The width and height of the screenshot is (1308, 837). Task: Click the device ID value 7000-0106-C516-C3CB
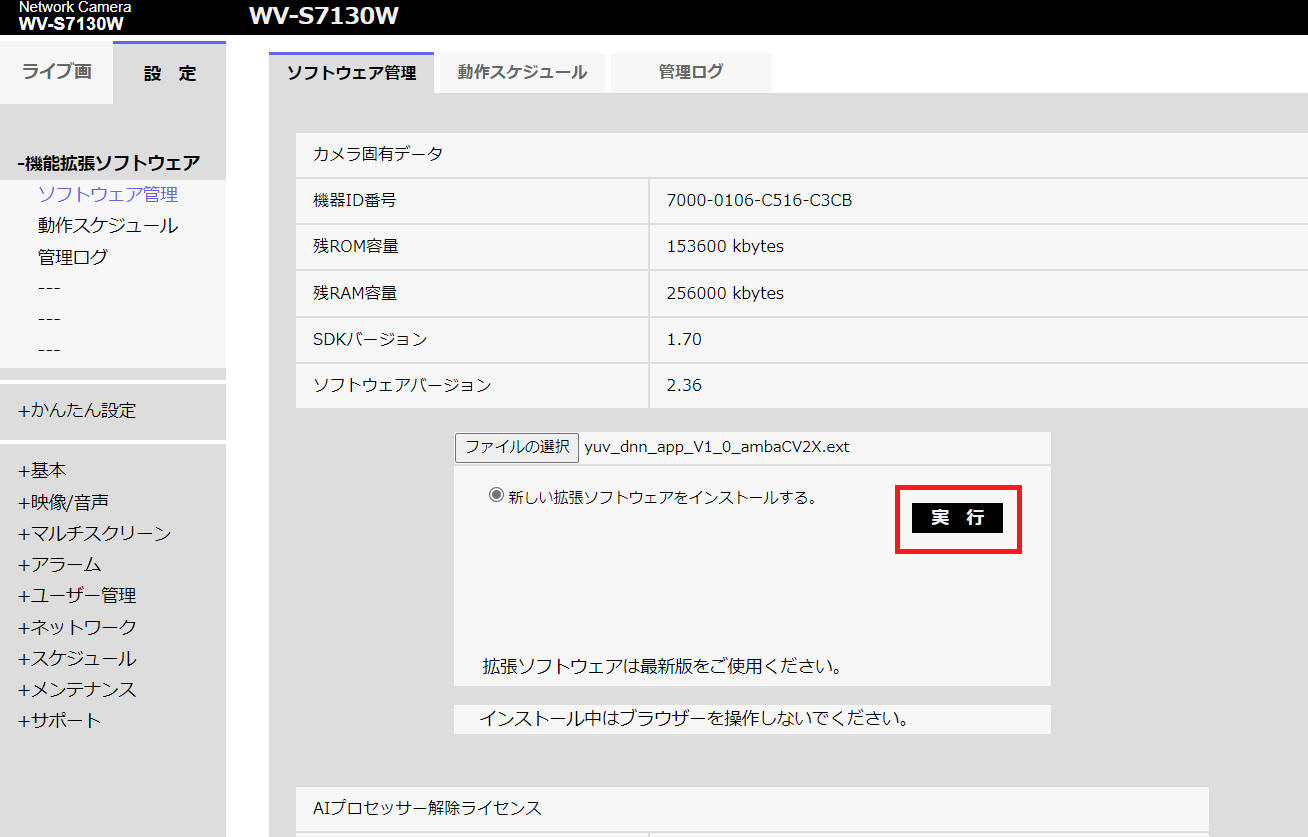[759, 200]
